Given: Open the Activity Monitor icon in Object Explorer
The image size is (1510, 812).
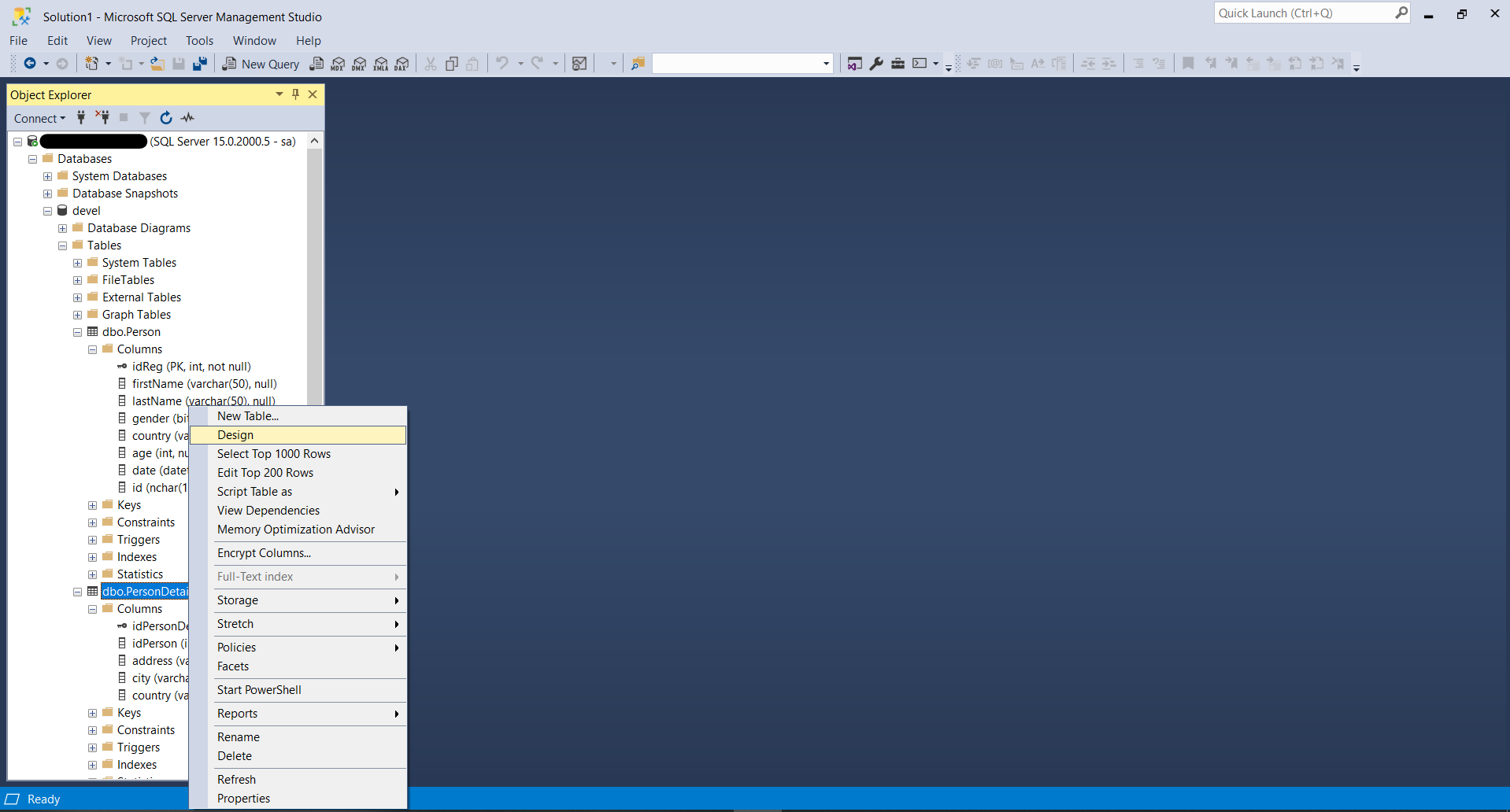Looking at the screenshot, I should click(x=187, y=118).
